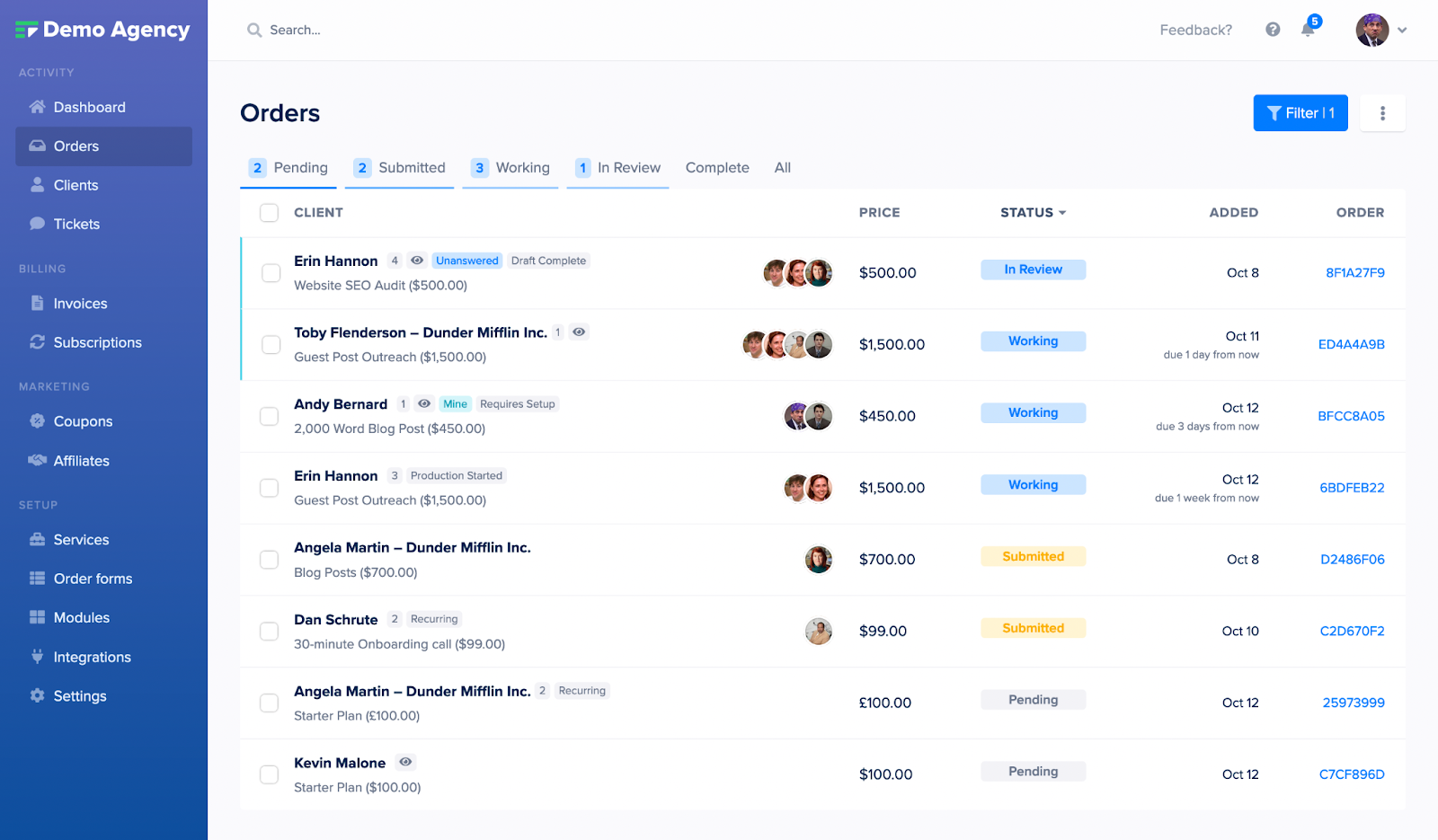Click the Filter button

pos(1300,112)
